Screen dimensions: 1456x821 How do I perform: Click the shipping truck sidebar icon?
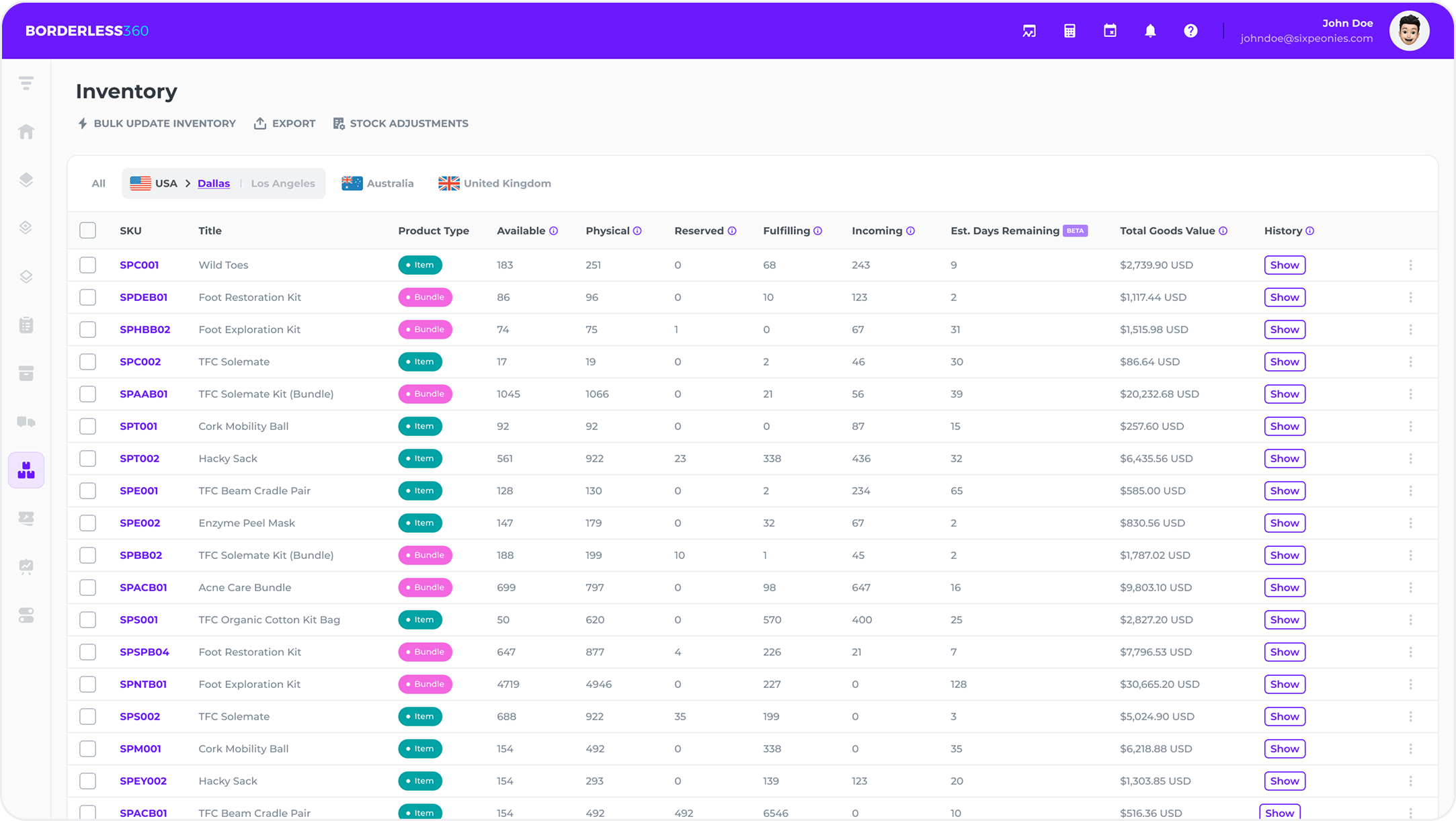tap(26, 422)
